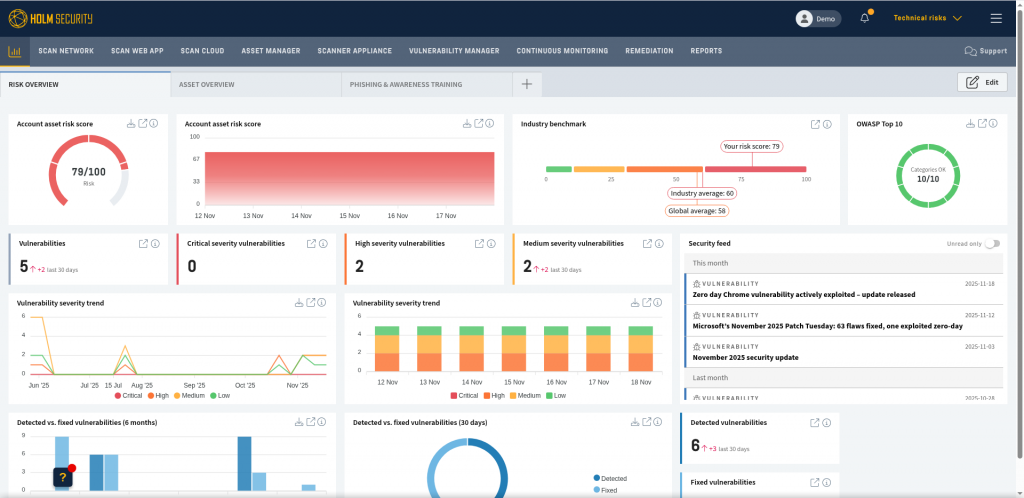Open Detected vs. fixed (30 days) external link
The width and height of the screenshot is (1024, 498).
[647, 422]
